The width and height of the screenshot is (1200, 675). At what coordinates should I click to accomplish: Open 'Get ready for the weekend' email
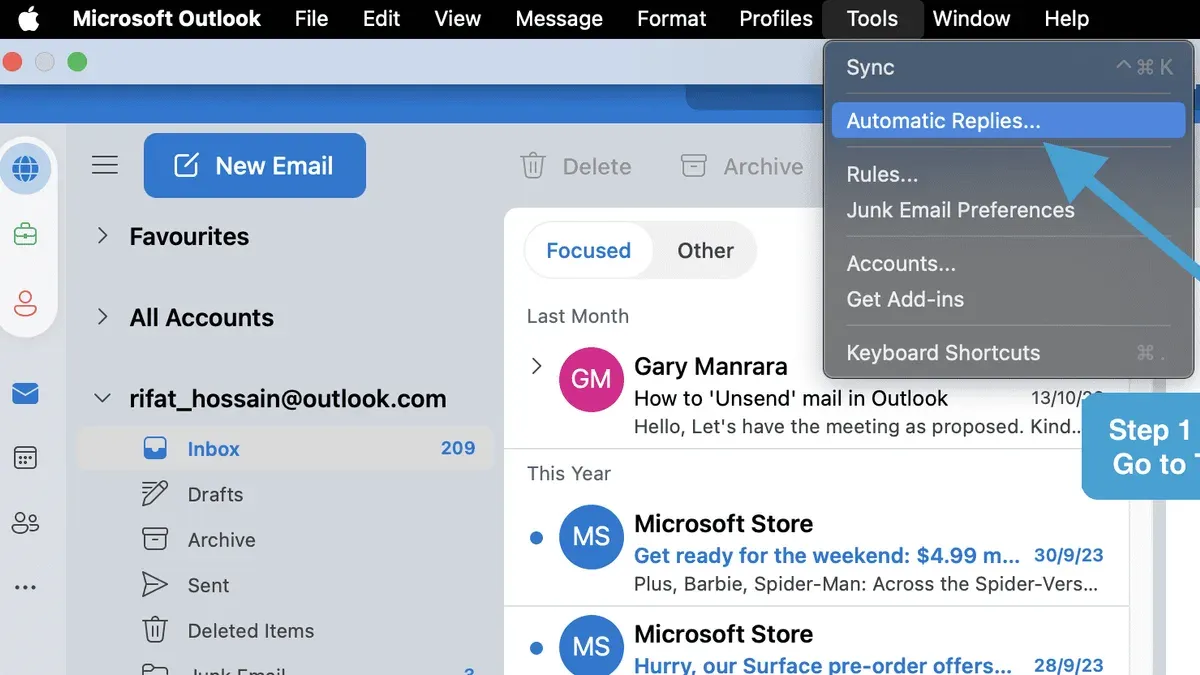click(816, 553)
